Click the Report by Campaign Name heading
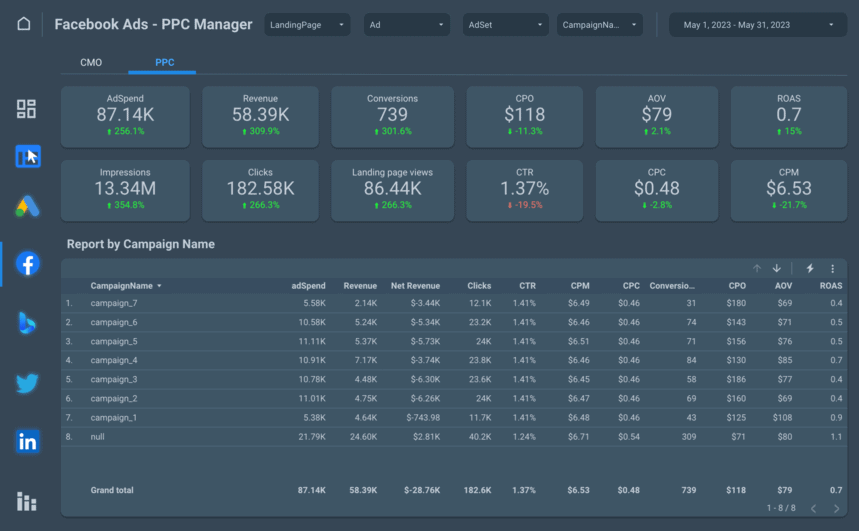This screenshot has height=531, width=859. point(141,244)
